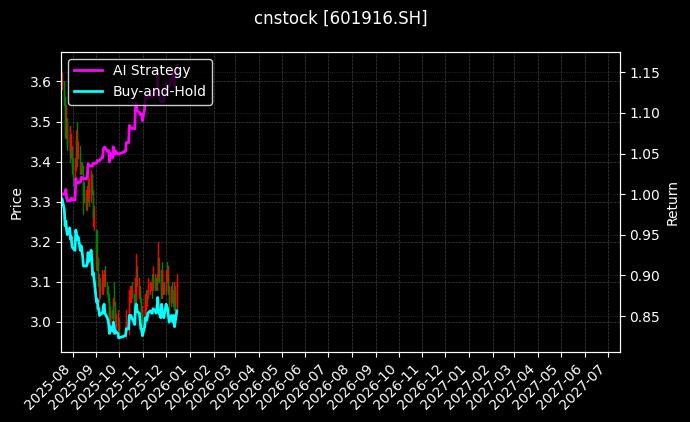
Task: Select the Buy-and-Hold legend label
Action: 159,91
